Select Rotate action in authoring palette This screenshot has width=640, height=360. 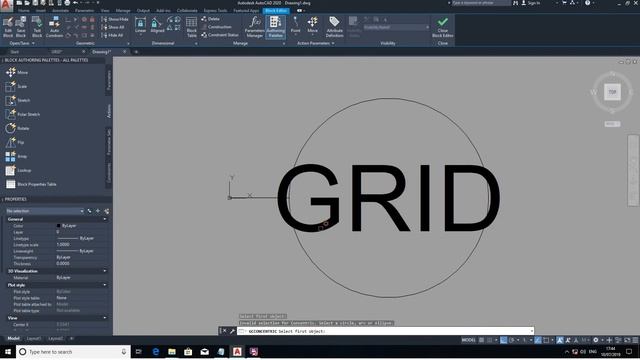point(17,128)
